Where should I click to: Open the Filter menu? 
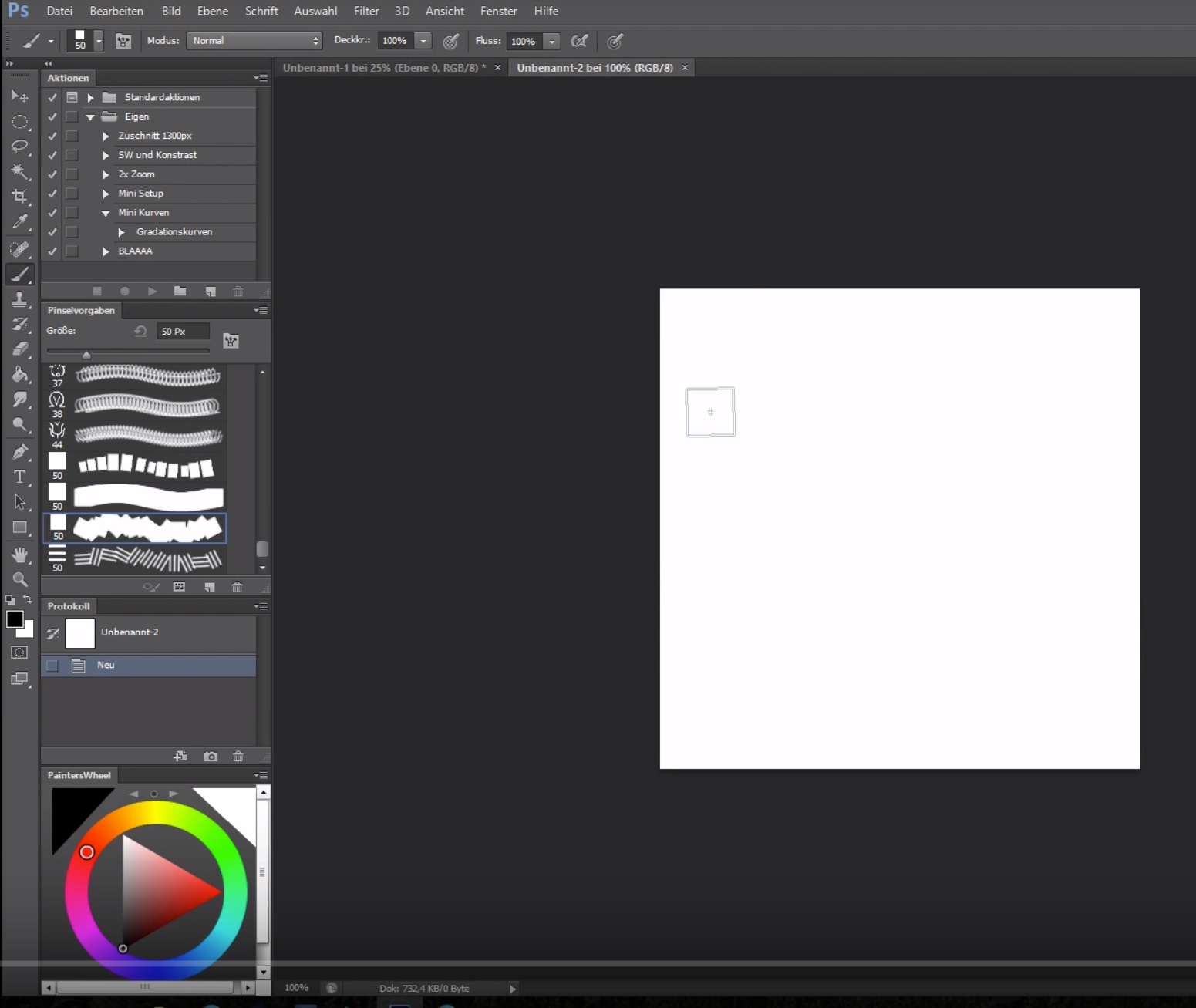coord(366,11)
